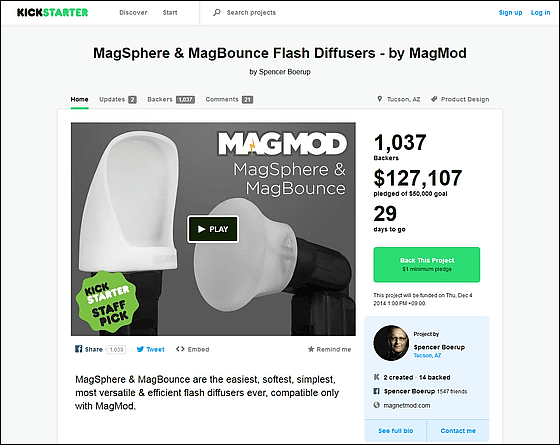Switch to the Comments tab

tap(229, 99)
